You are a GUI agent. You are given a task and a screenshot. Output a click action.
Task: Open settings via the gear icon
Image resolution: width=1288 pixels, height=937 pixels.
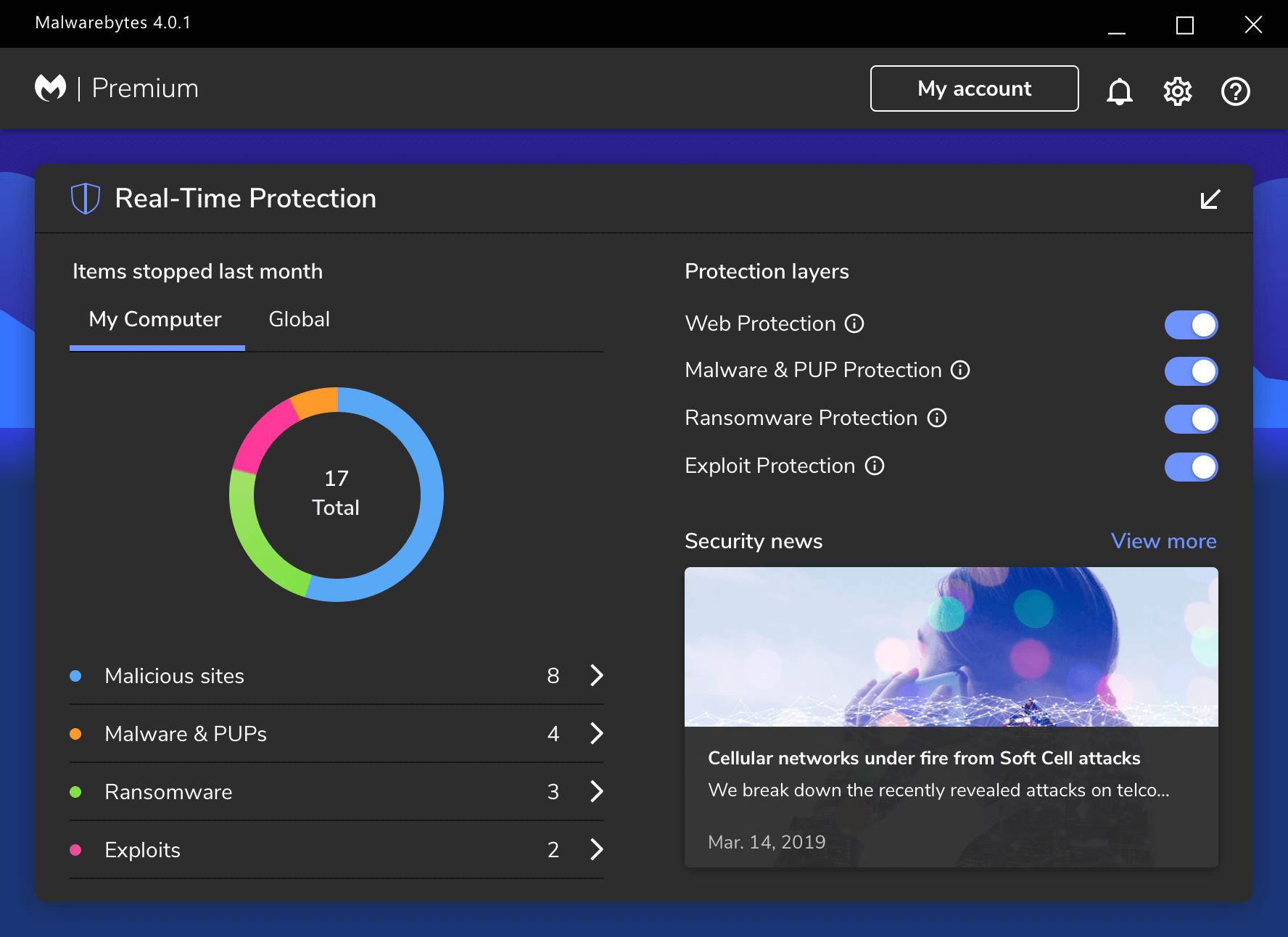coord(1177,91)
